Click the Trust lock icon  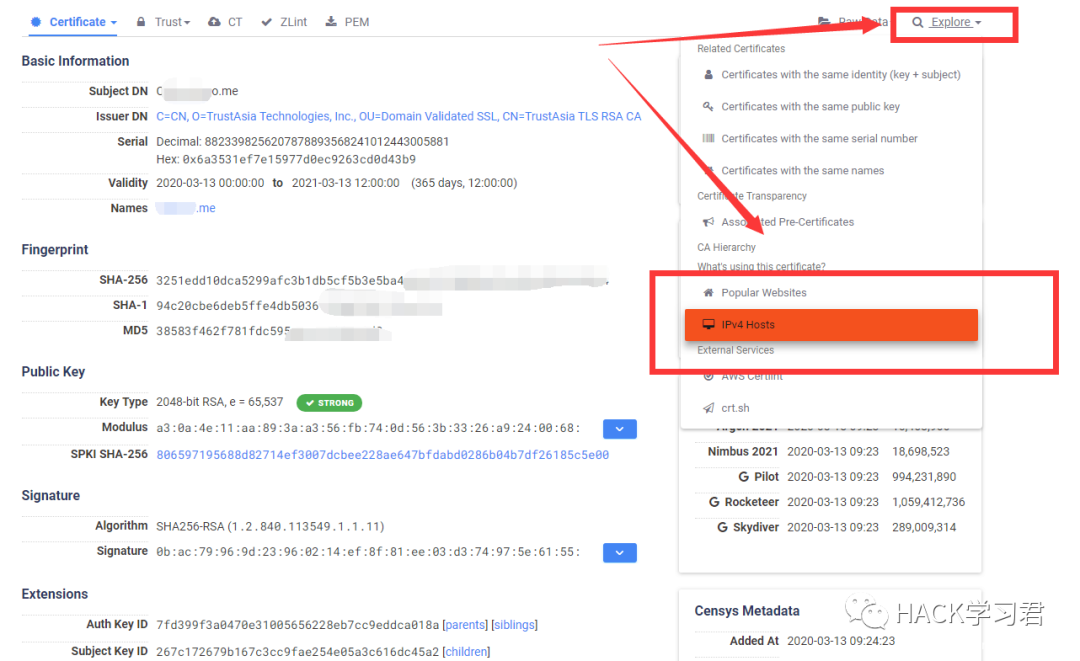(141, 22)
